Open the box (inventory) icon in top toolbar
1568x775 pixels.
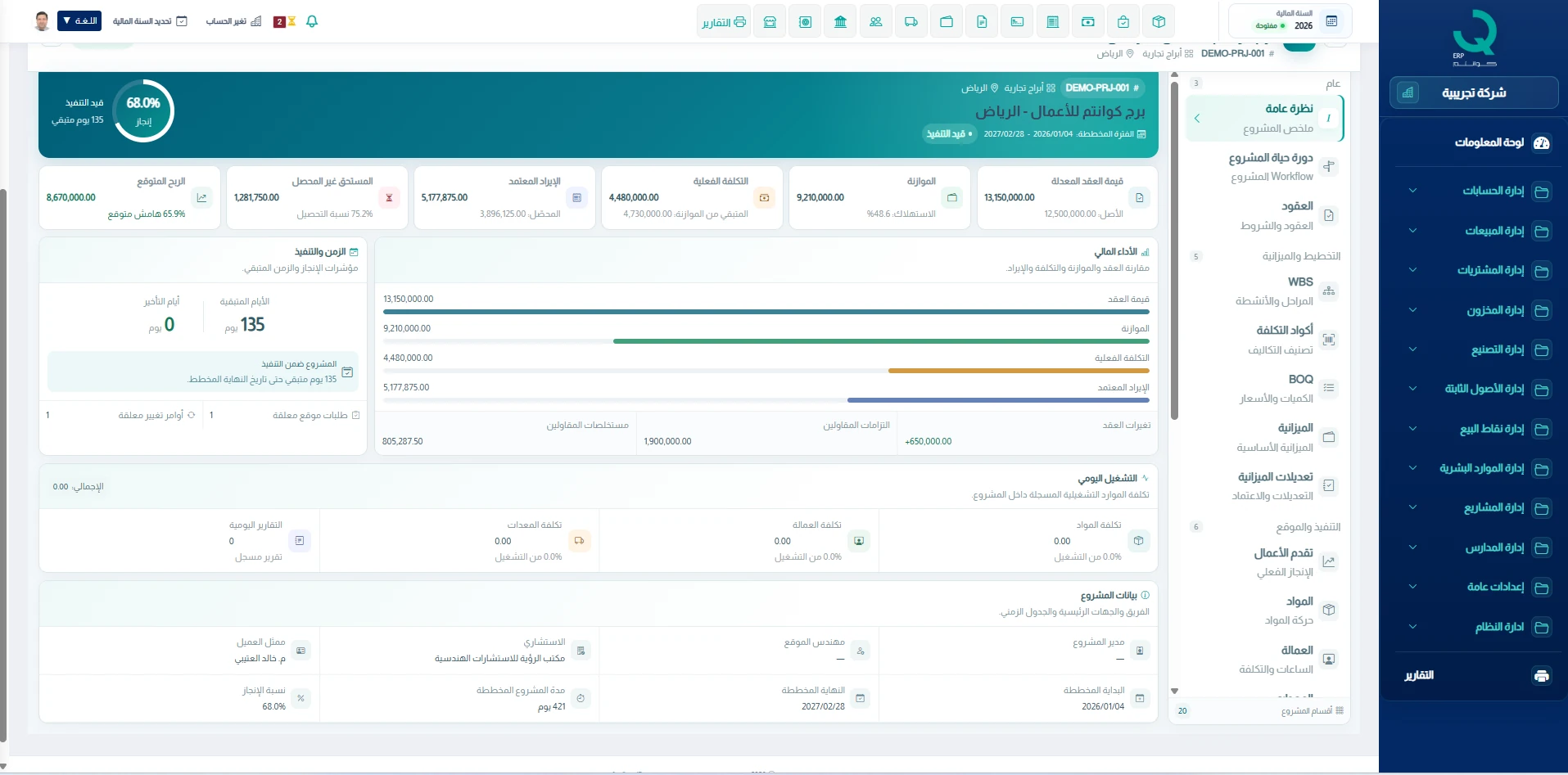click(1159, 22)
